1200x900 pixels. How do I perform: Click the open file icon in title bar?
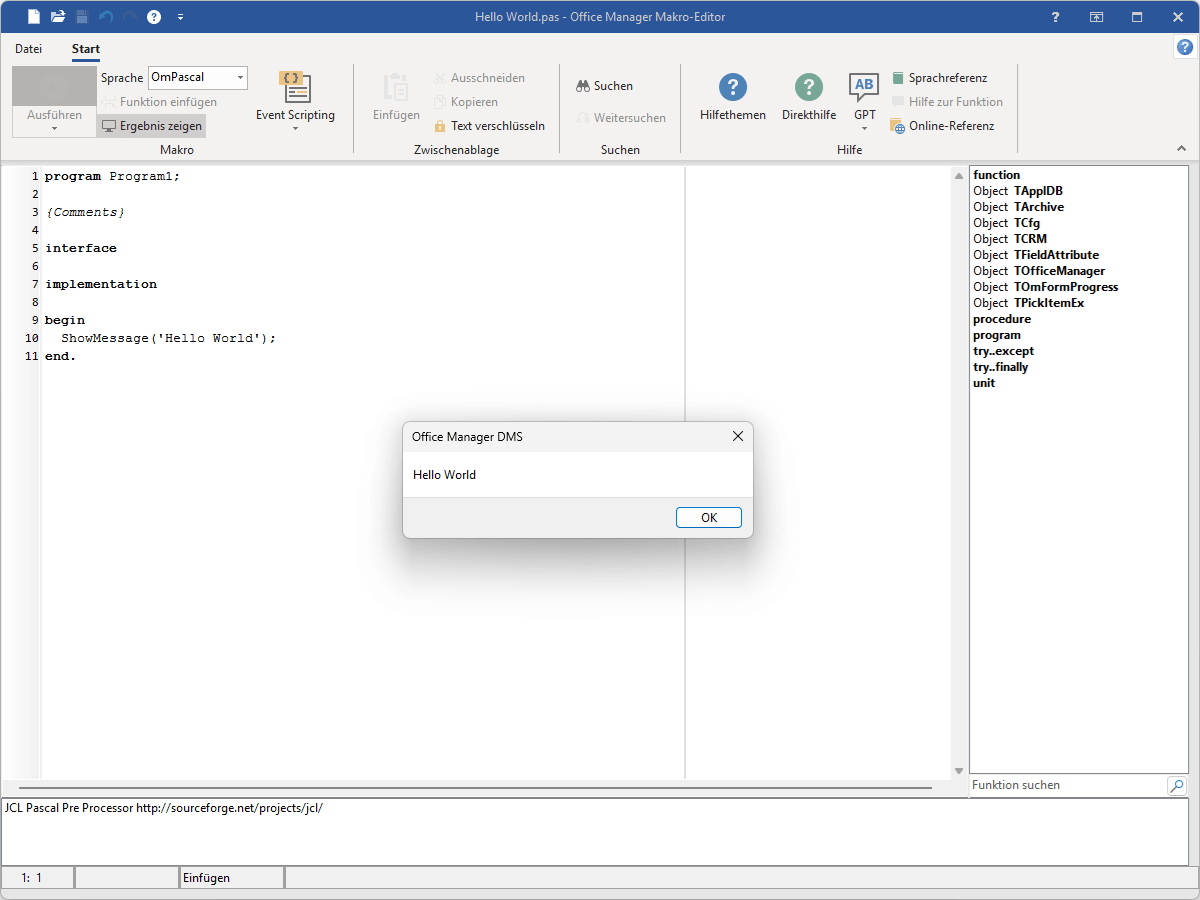(x=58, y=17)
